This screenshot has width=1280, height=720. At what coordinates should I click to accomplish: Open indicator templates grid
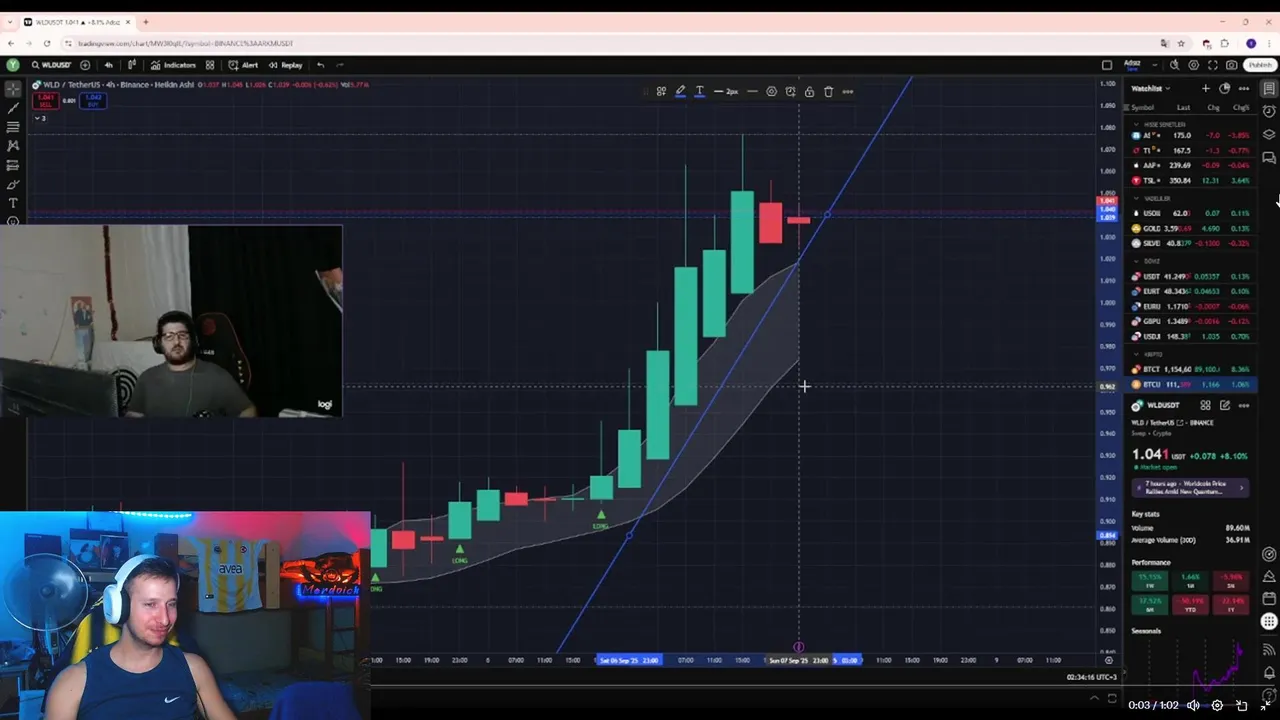coord(210,65)
